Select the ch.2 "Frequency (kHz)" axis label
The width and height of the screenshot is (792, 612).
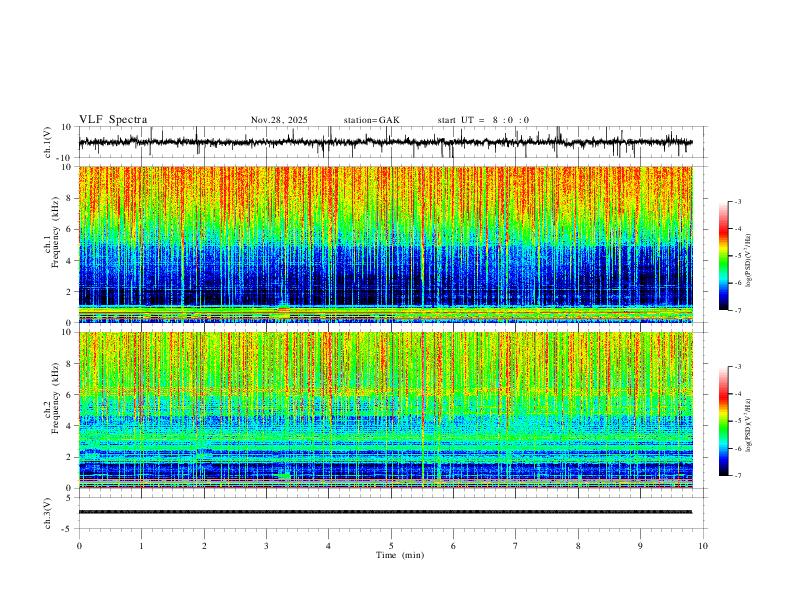click(x=56, y=398)
